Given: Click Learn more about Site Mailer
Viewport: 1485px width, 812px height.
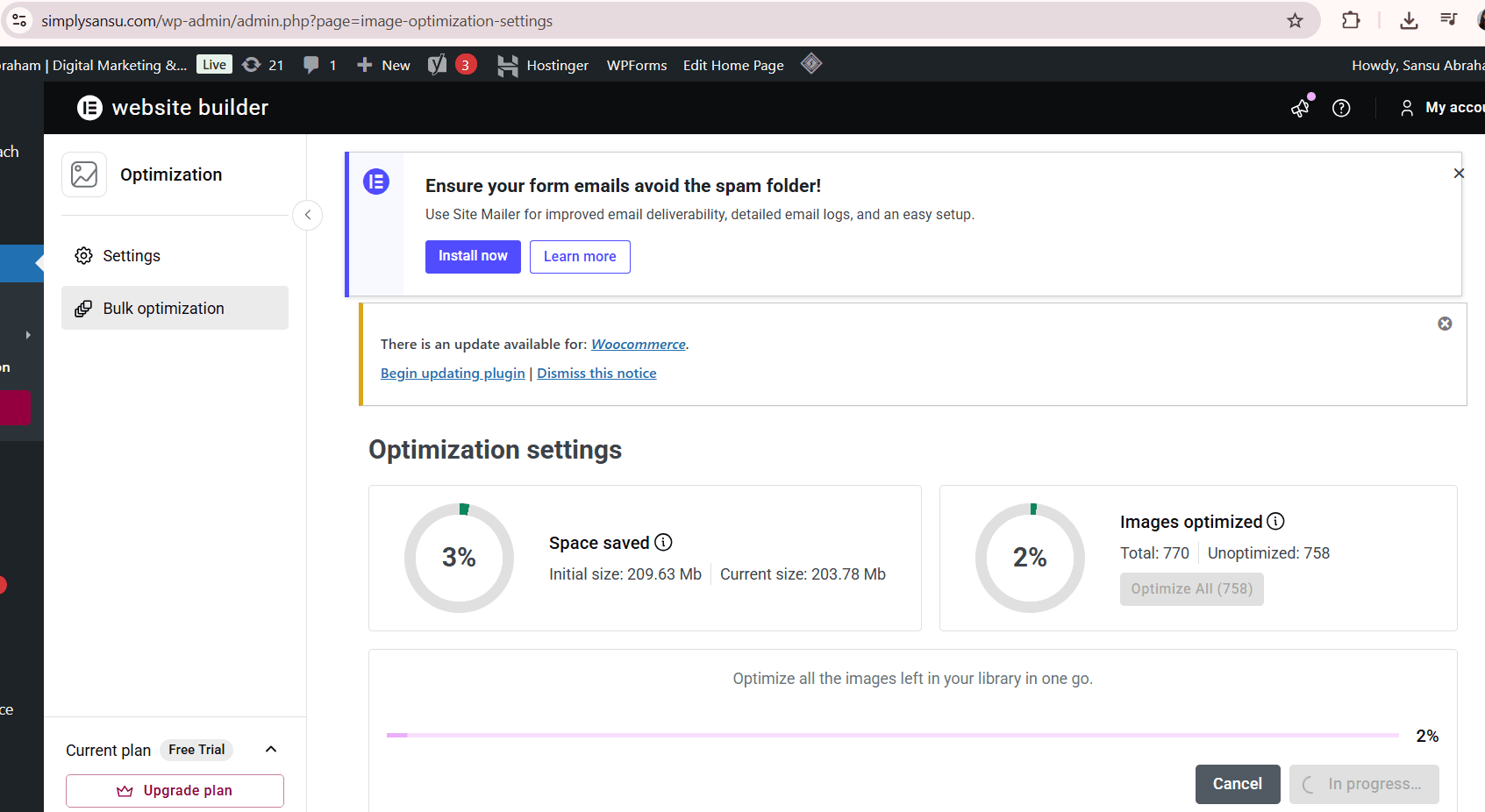Looking at the screenshot, I should (580, 256).
